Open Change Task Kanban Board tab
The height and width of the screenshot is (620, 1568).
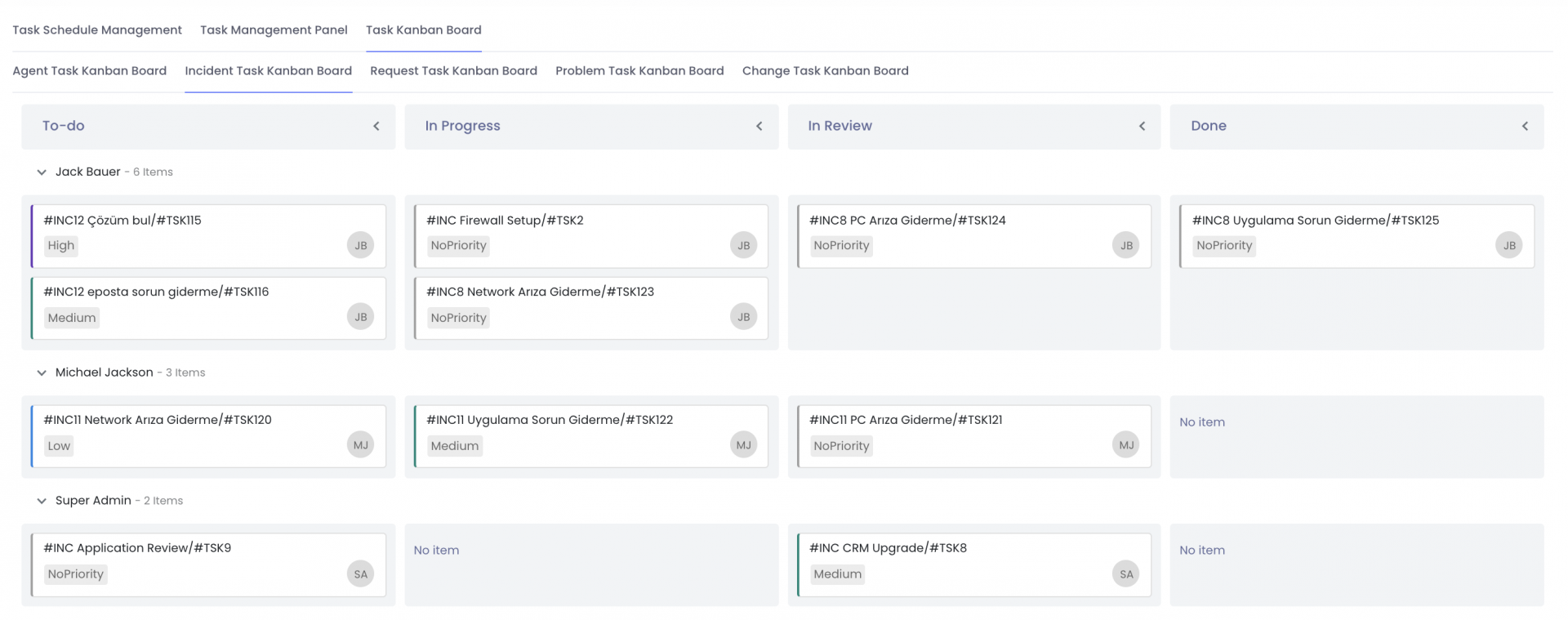pos(825,71)
